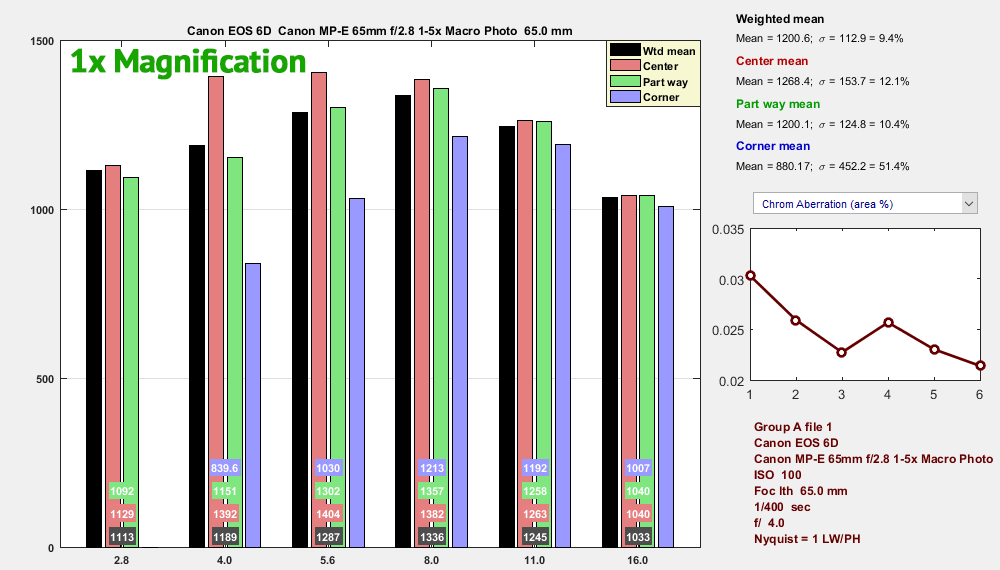Click the ISO 100 info line
The height and width of the screenshot is (570, 1000).
pos(777,475)
